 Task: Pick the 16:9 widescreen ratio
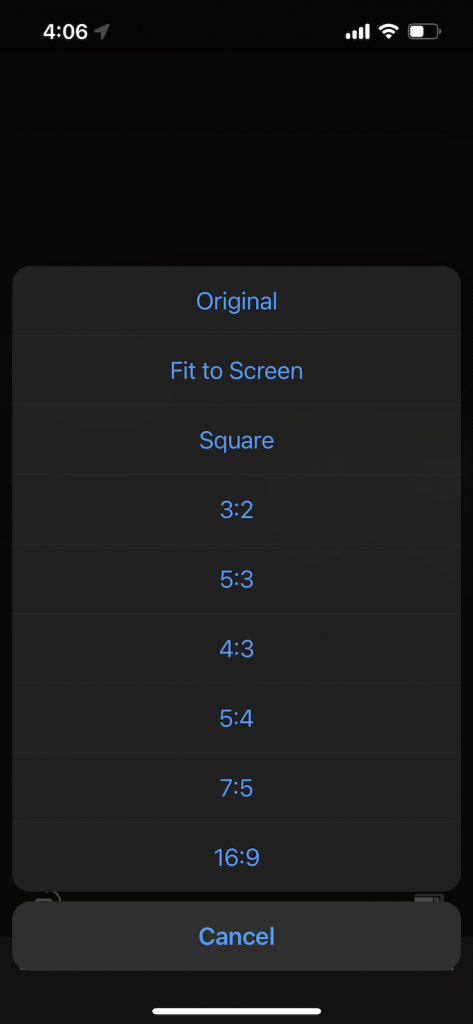[236, 857]
